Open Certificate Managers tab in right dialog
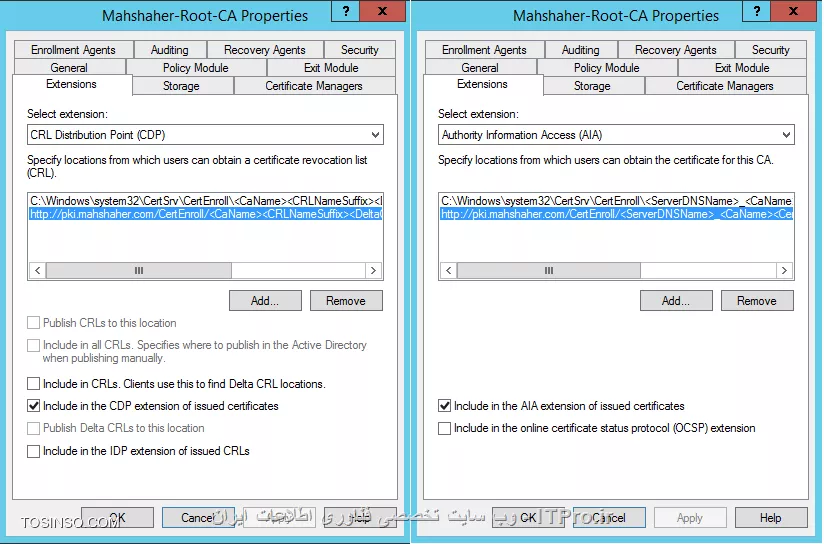Viewport: 824px width, 544px height. [725, 86]
